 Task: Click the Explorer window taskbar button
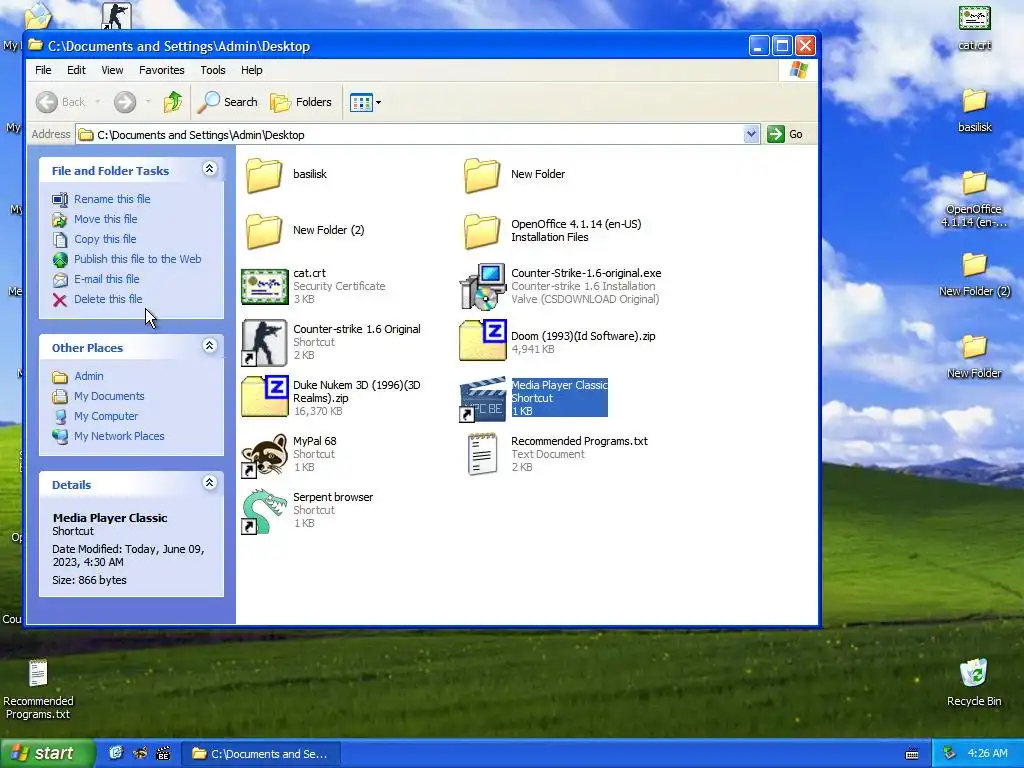tap(261, 754)
